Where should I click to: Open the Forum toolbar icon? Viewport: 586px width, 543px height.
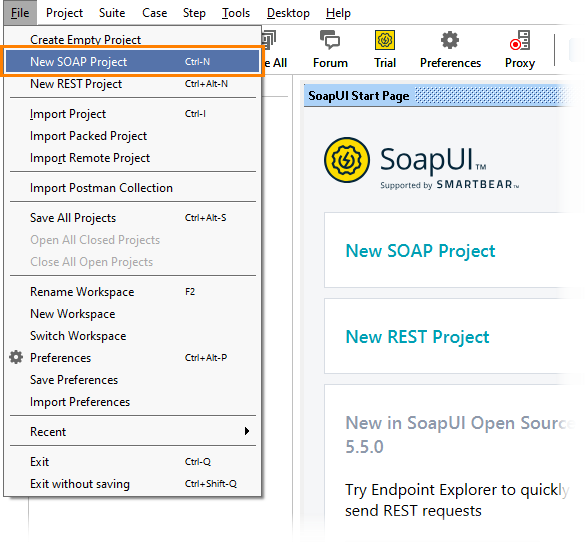(x=330, y=49)
